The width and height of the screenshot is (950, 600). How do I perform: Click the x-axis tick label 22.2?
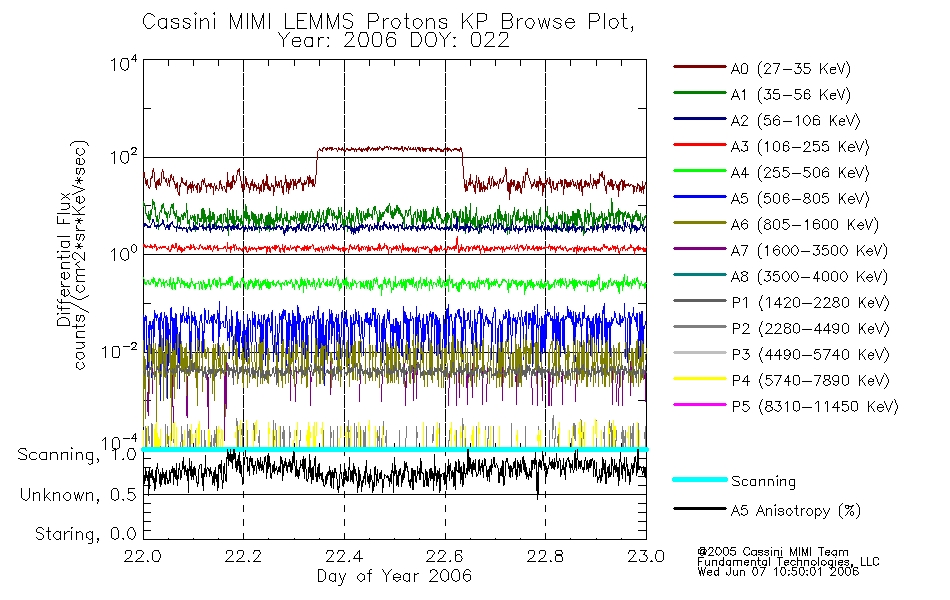(x=244, y=556)
